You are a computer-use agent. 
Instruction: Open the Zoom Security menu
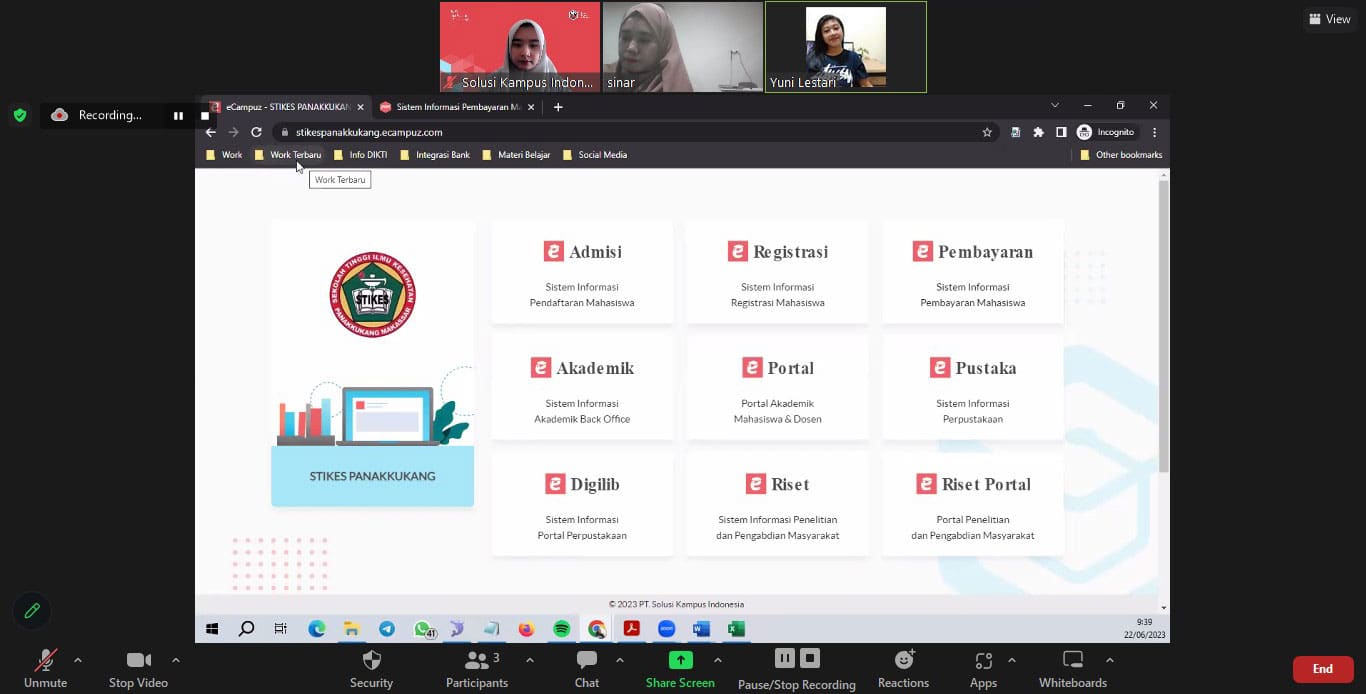371,668
